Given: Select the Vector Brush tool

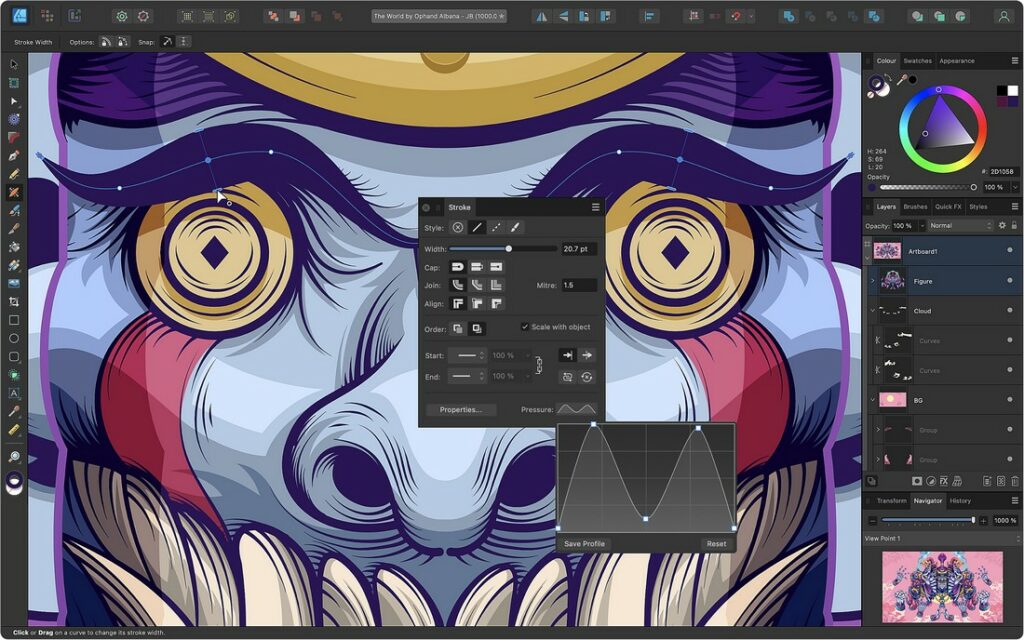Looking at the screenshot, I should tap(14, 192).
